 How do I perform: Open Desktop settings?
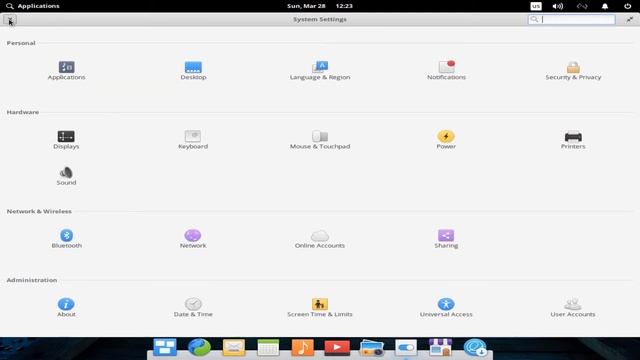[193, 70]
